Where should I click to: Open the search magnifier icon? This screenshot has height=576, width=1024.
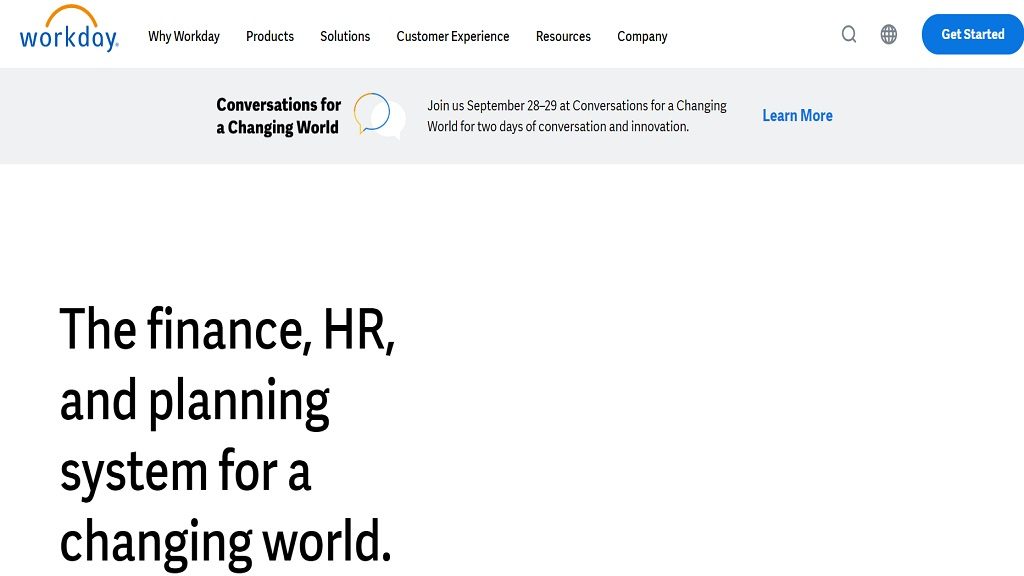point(848,34)
